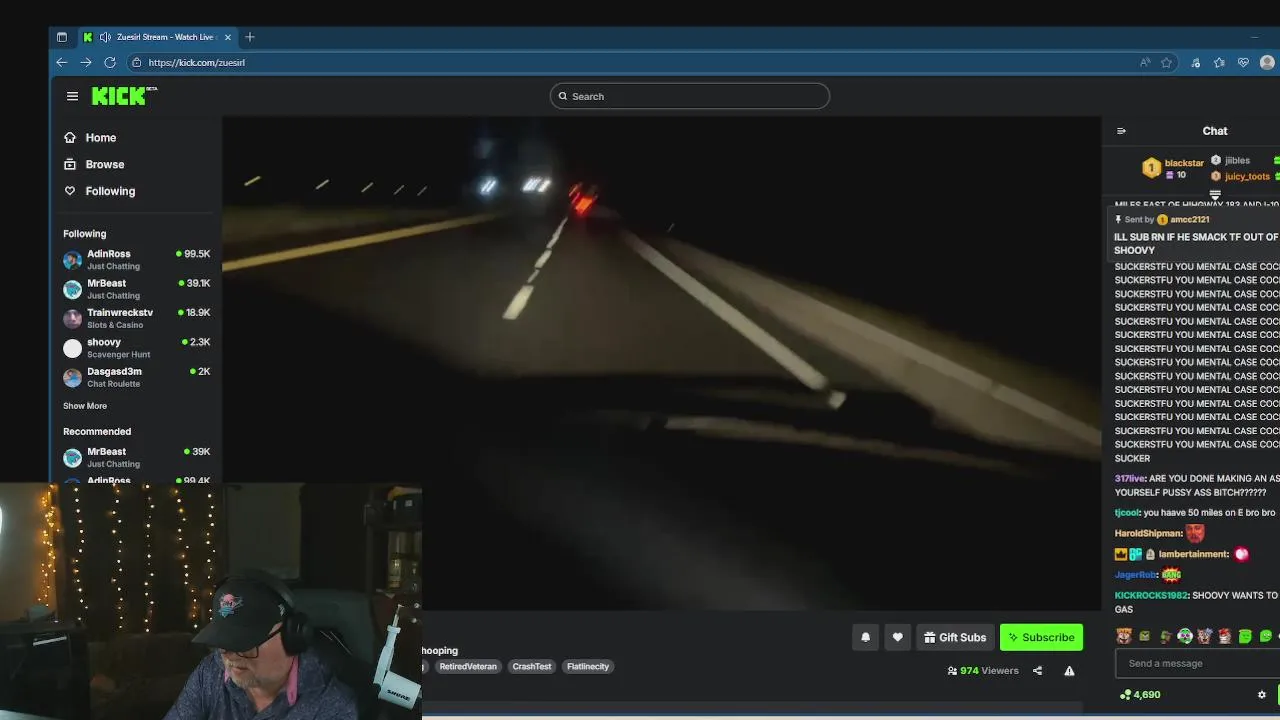The height and width of the screenshot is (720, 1280).
Task: Select RetiredVeteran tag
Action: (x=468, y=666)
